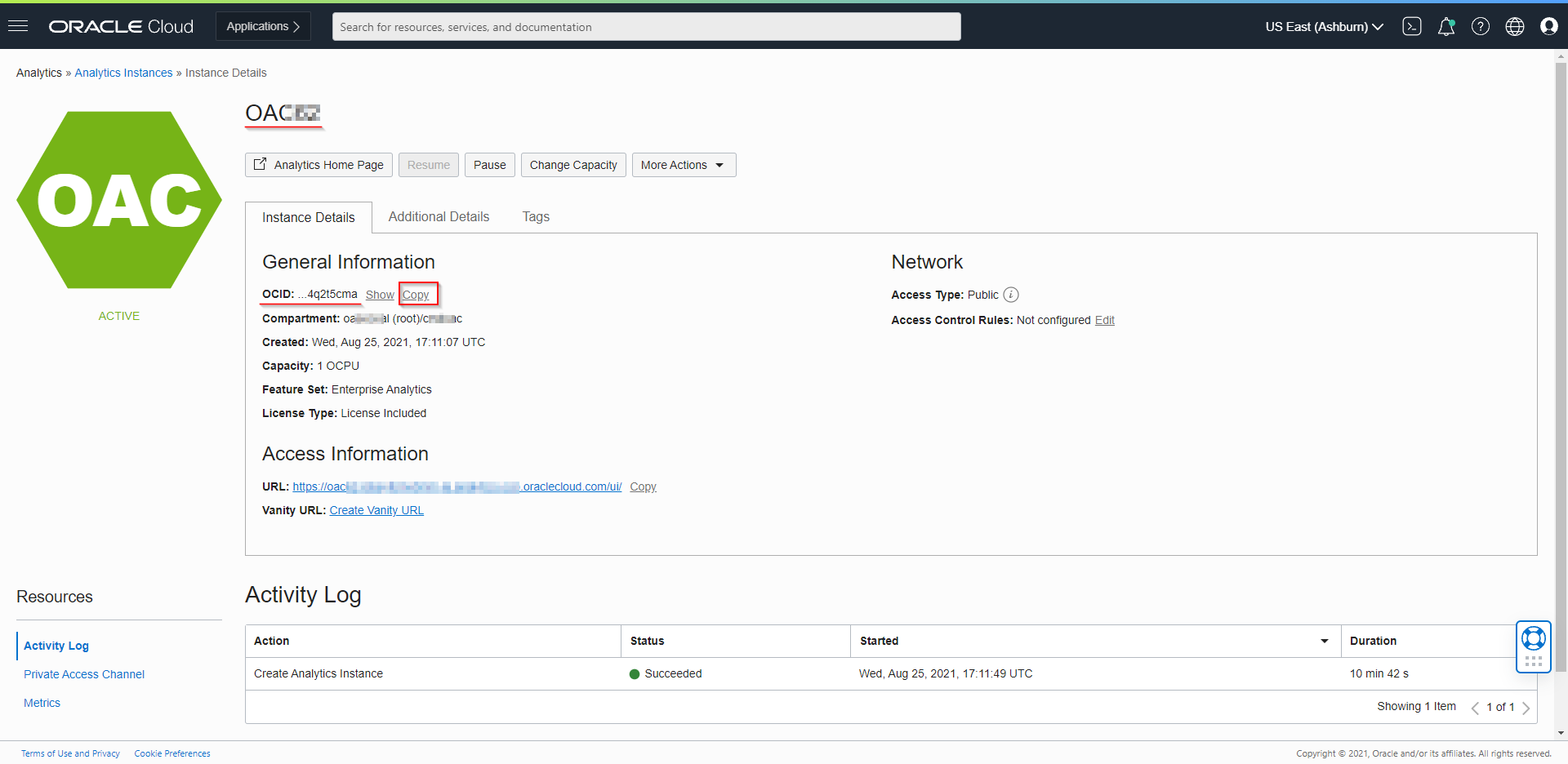Click the Enterprise Analytics feature set value
The height and width of the screenshot is (764, 1568).
[381, 389]
